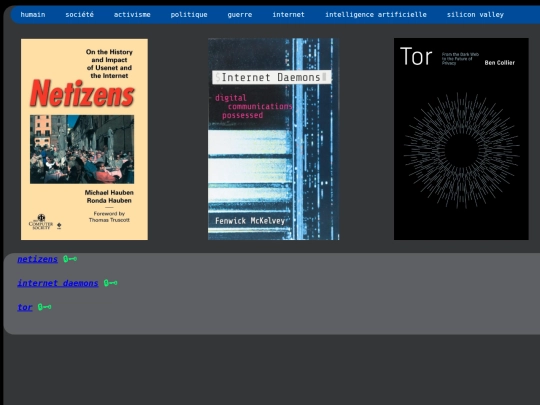Open the tor link

[x=25, y=307]
